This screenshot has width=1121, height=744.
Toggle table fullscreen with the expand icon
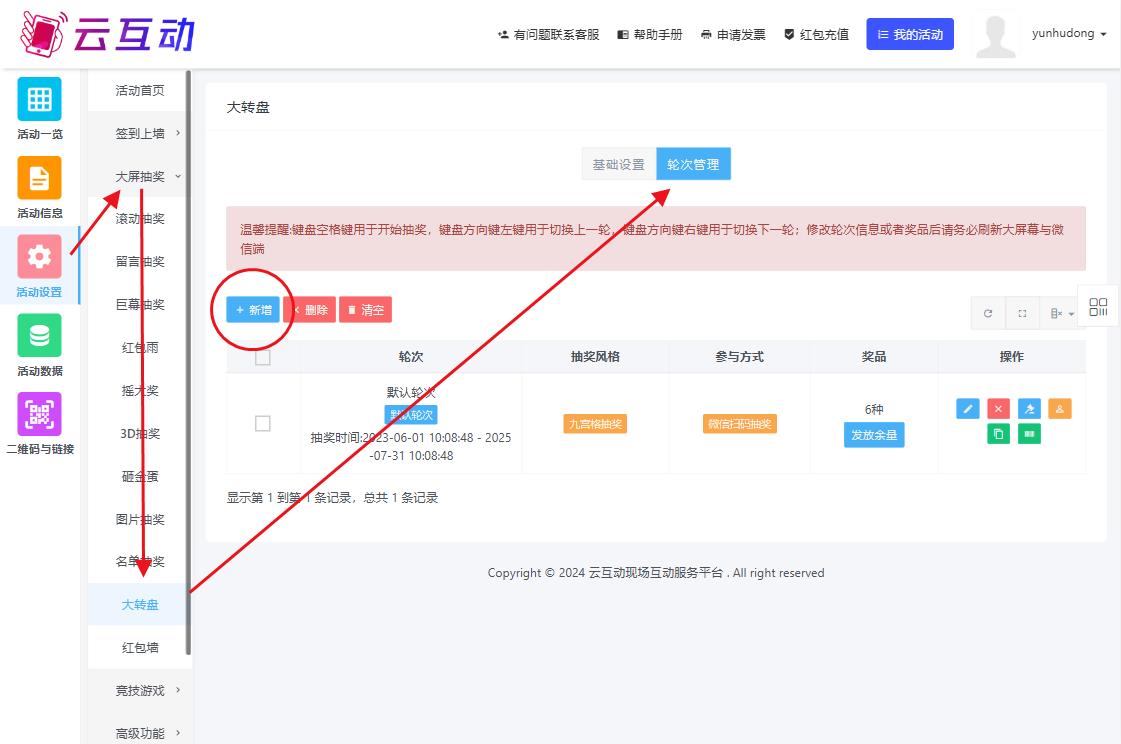1022,314
